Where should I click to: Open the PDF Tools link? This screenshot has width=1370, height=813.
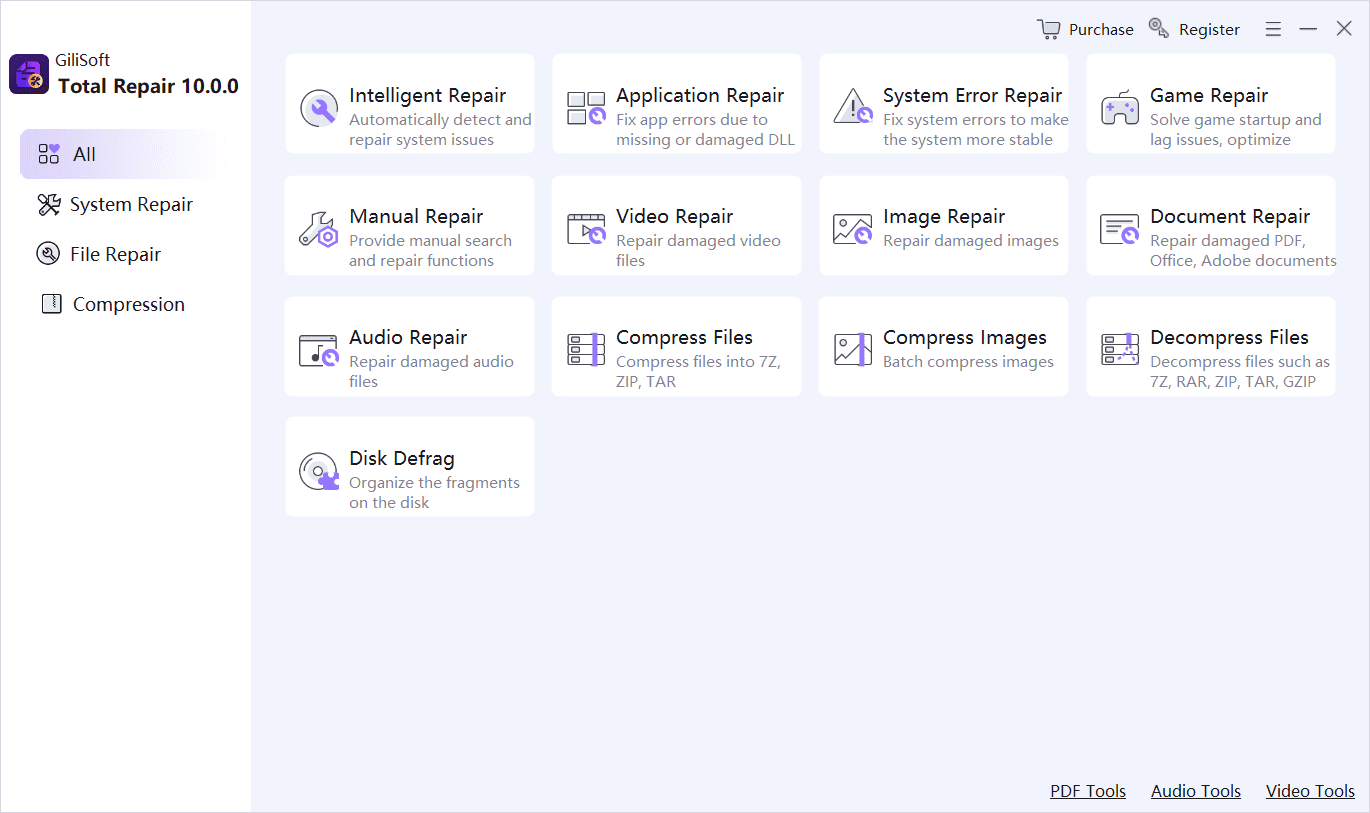(x=1088, y=791)
